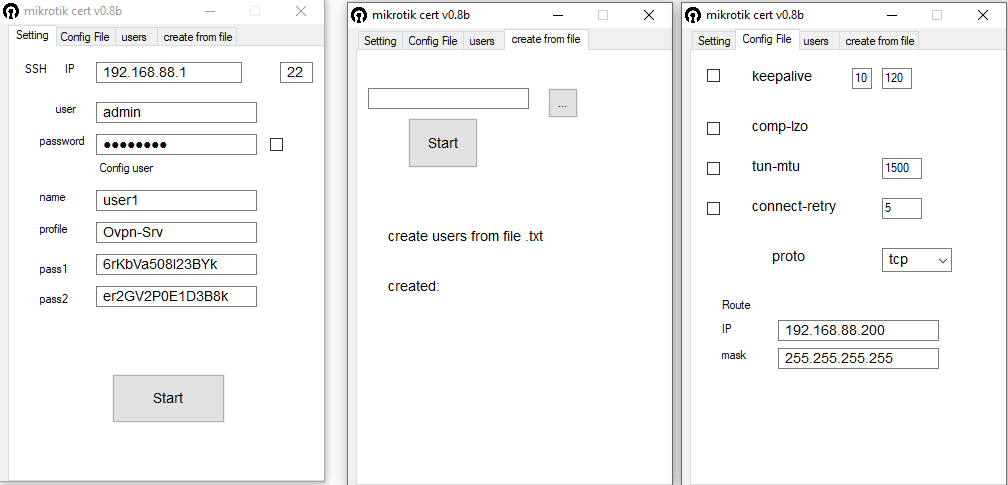Click the name field containing user1
The image size is (1008, 485).
[176, 201]
